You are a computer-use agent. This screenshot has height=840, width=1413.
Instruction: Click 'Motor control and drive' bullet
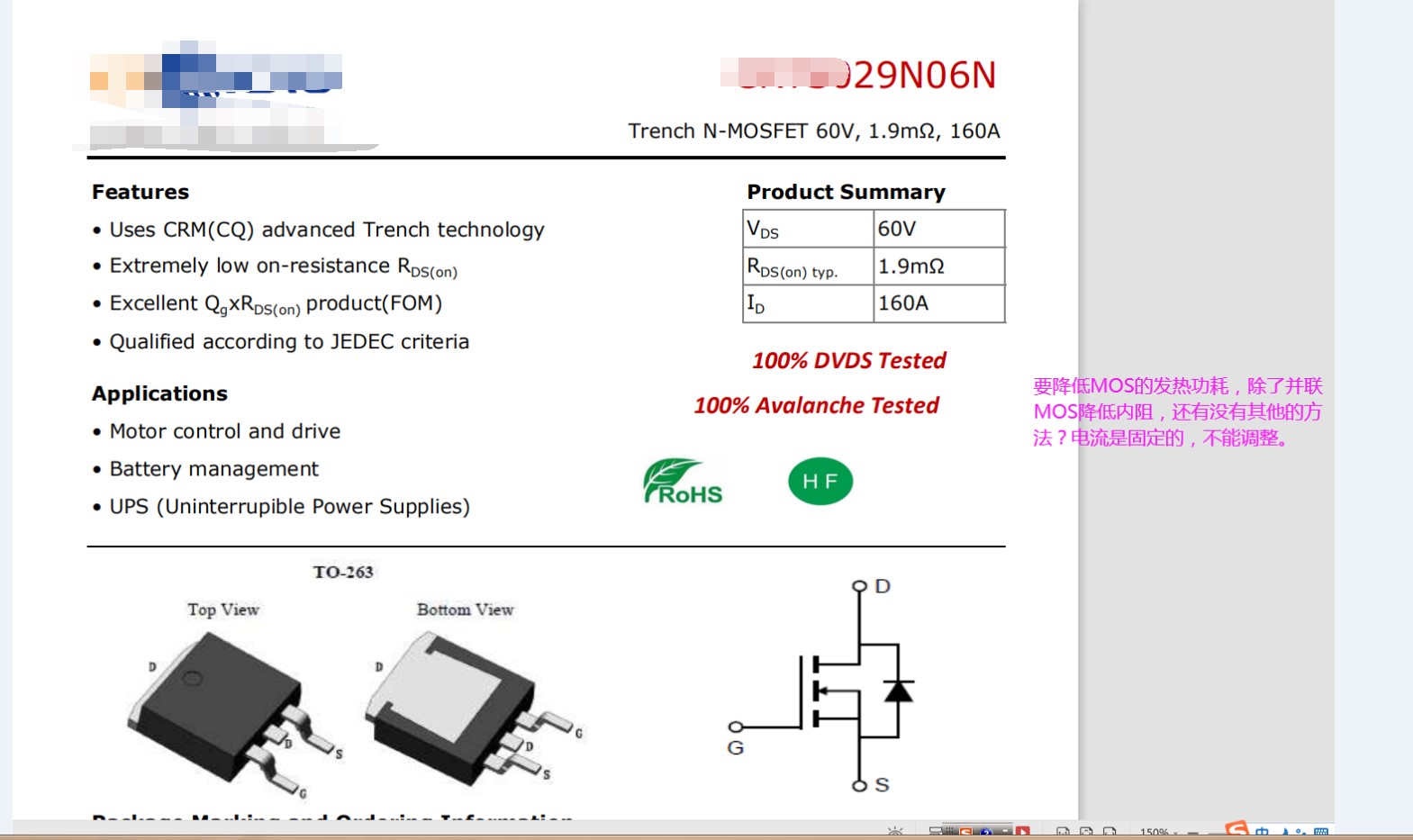[x=216, y=431]
